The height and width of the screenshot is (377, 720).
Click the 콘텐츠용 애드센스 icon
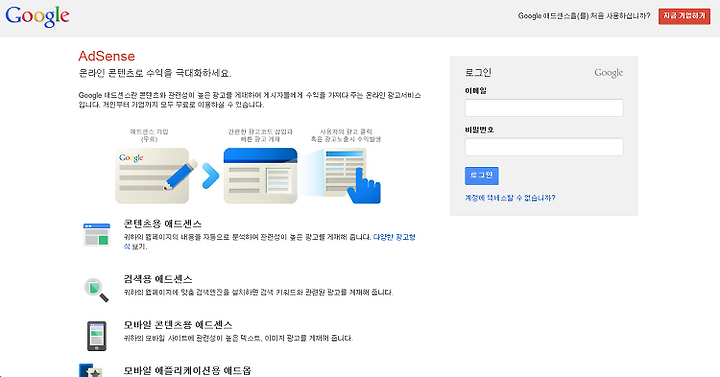pyautogui.click(x=96, y=234)
